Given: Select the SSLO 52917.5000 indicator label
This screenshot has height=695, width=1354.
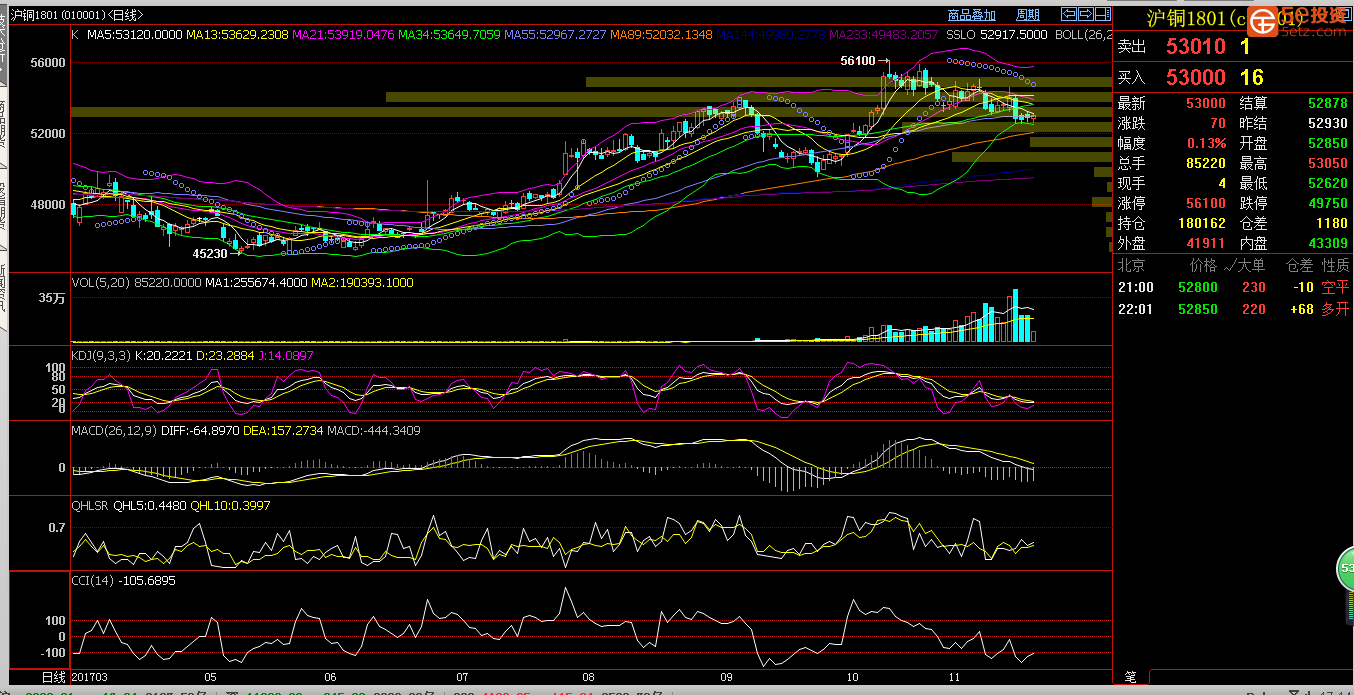Looking at the screenshot, I should pos(996,34).
